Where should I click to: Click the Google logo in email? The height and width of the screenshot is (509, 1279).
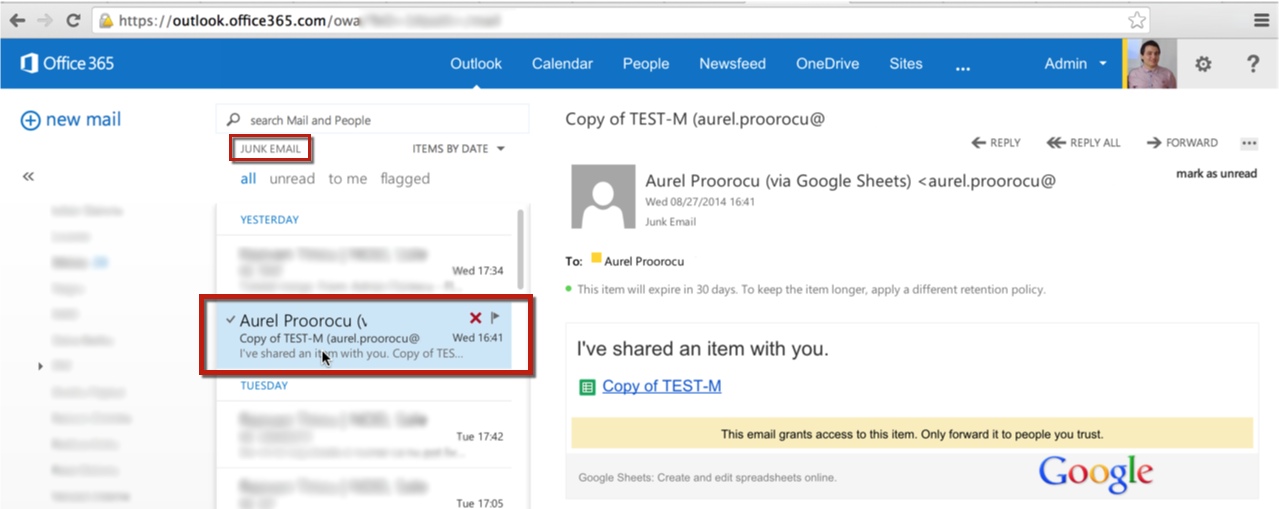pos(1096,473)
